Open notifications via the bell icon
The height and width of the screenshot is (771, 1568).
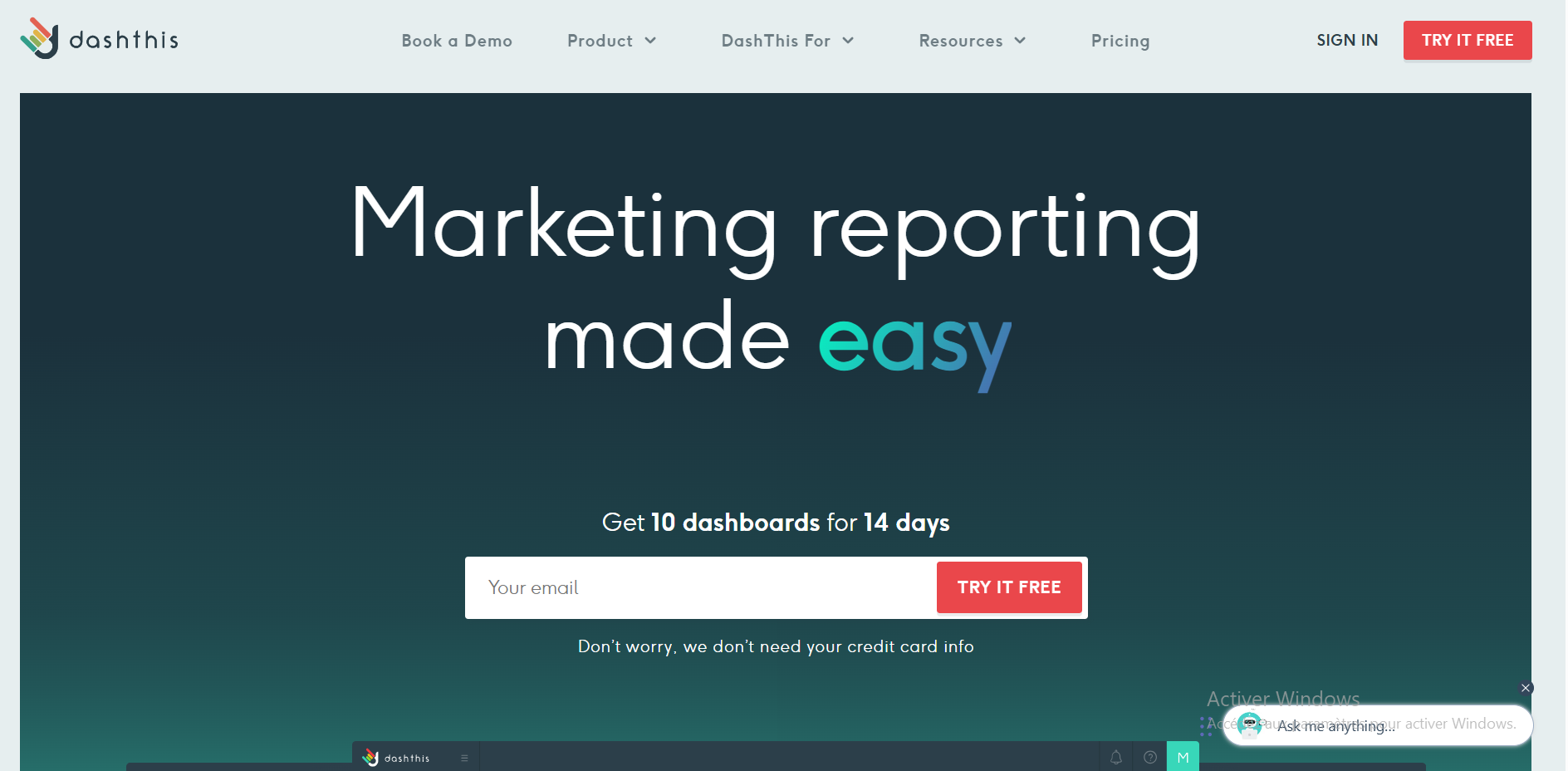pyautogui.click(x=1116, y=757)
